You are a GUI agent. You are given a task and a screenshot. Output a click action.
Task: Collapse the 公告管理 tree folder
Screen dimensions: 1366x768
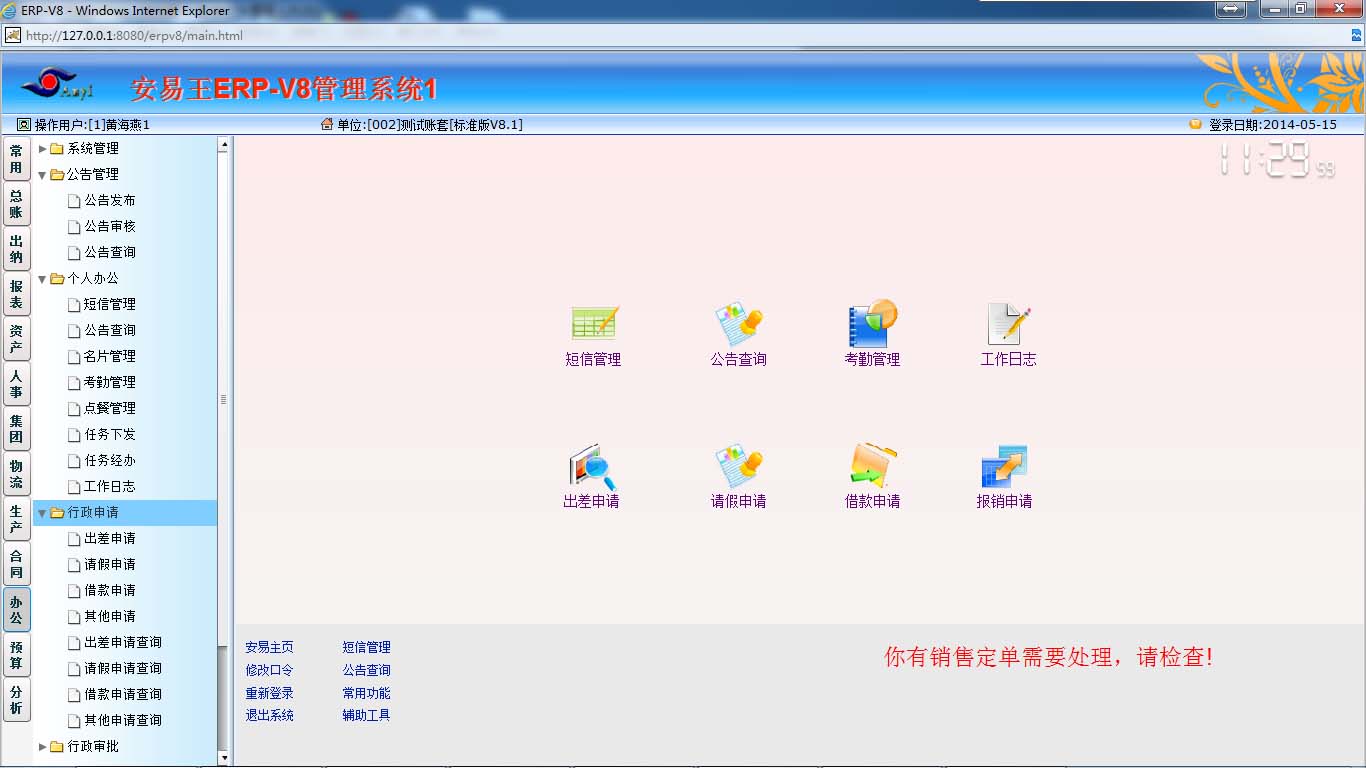[43, 174]
